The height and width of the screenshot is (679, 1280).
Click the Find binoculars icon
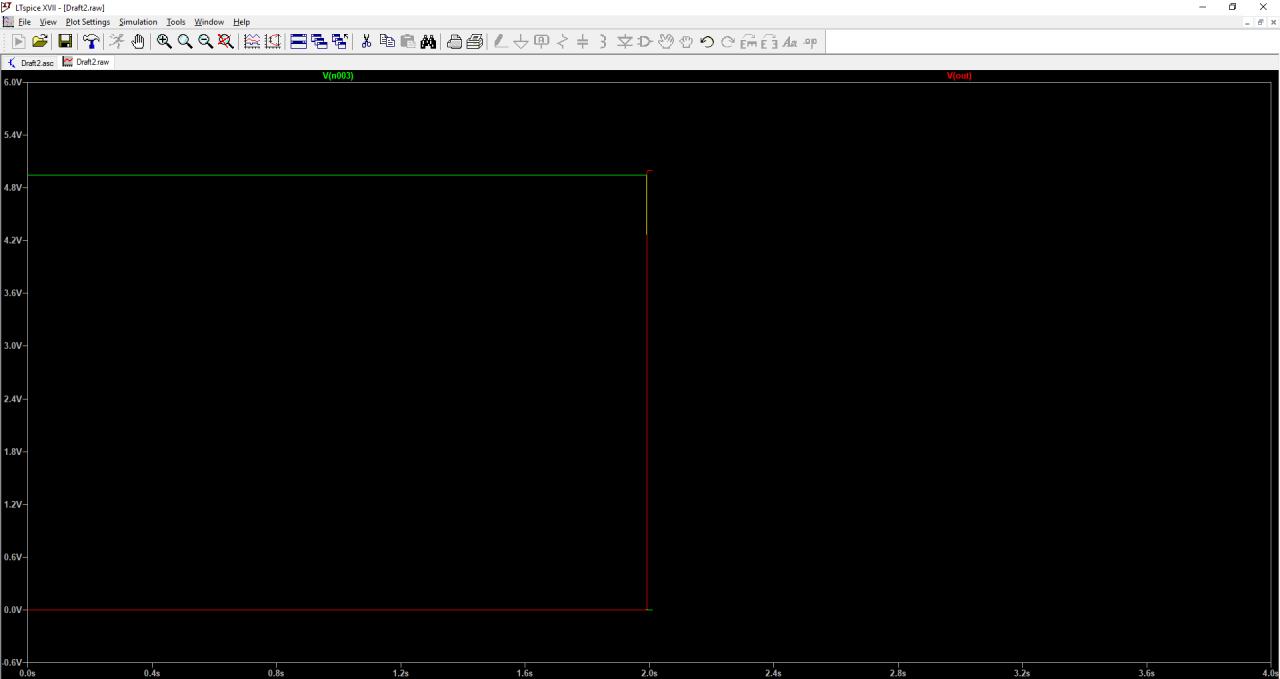click(428, 41)
